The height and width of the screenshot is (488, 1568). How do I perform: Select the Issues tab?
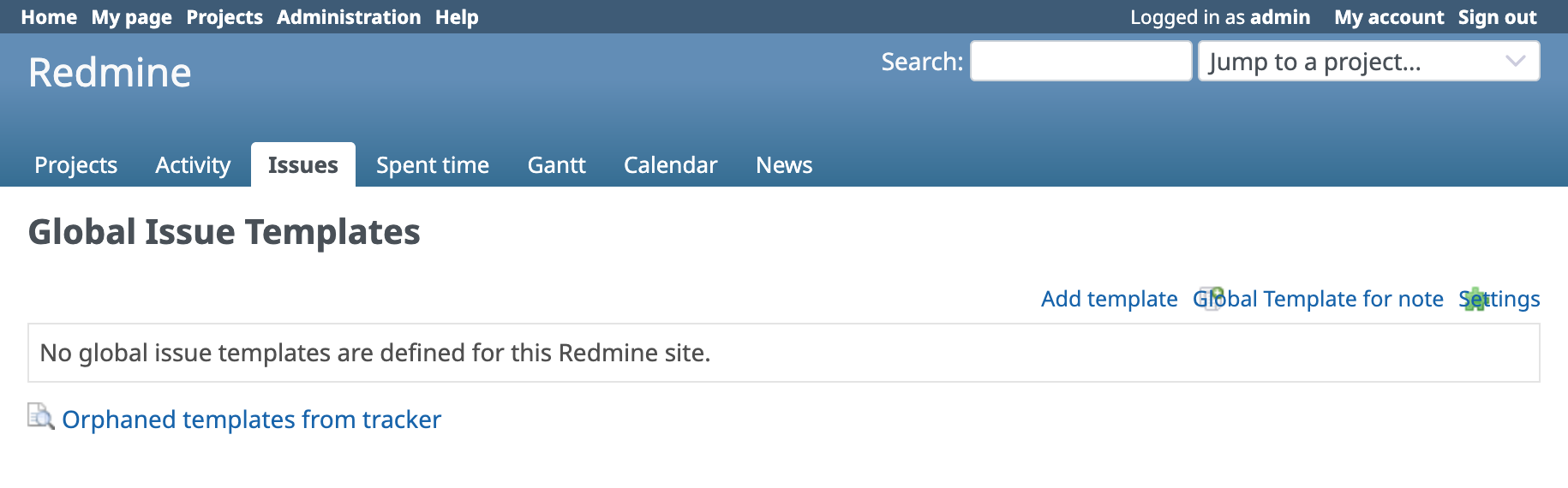click(x=302, y=165)
